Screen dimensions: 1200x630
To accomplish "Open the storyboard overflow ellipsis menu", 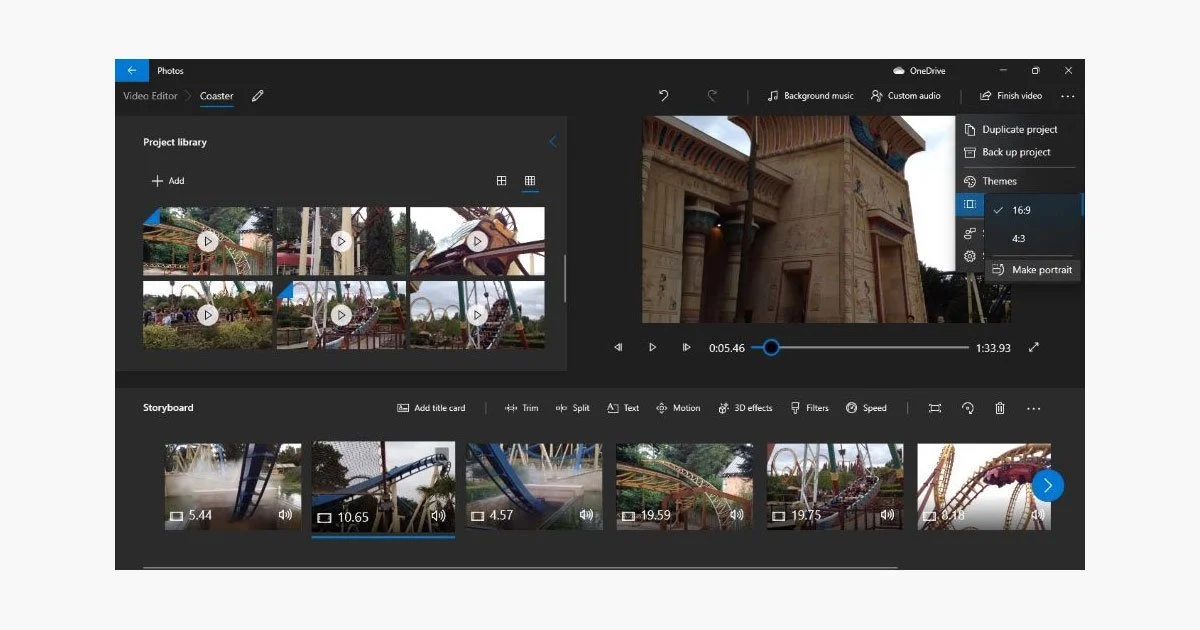I will (1034, 408).
